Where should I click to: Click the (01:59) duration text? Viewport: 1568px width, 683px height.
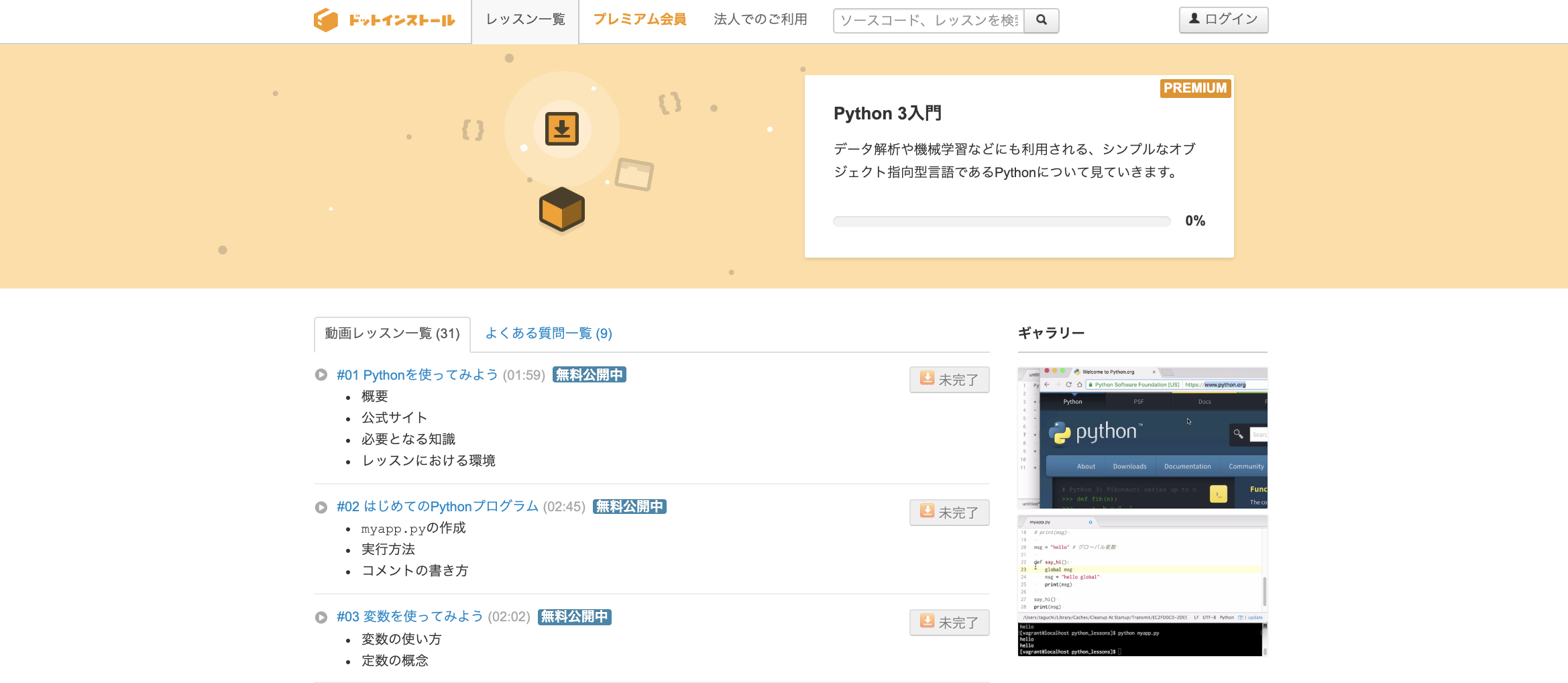click(x=524, y=375)
